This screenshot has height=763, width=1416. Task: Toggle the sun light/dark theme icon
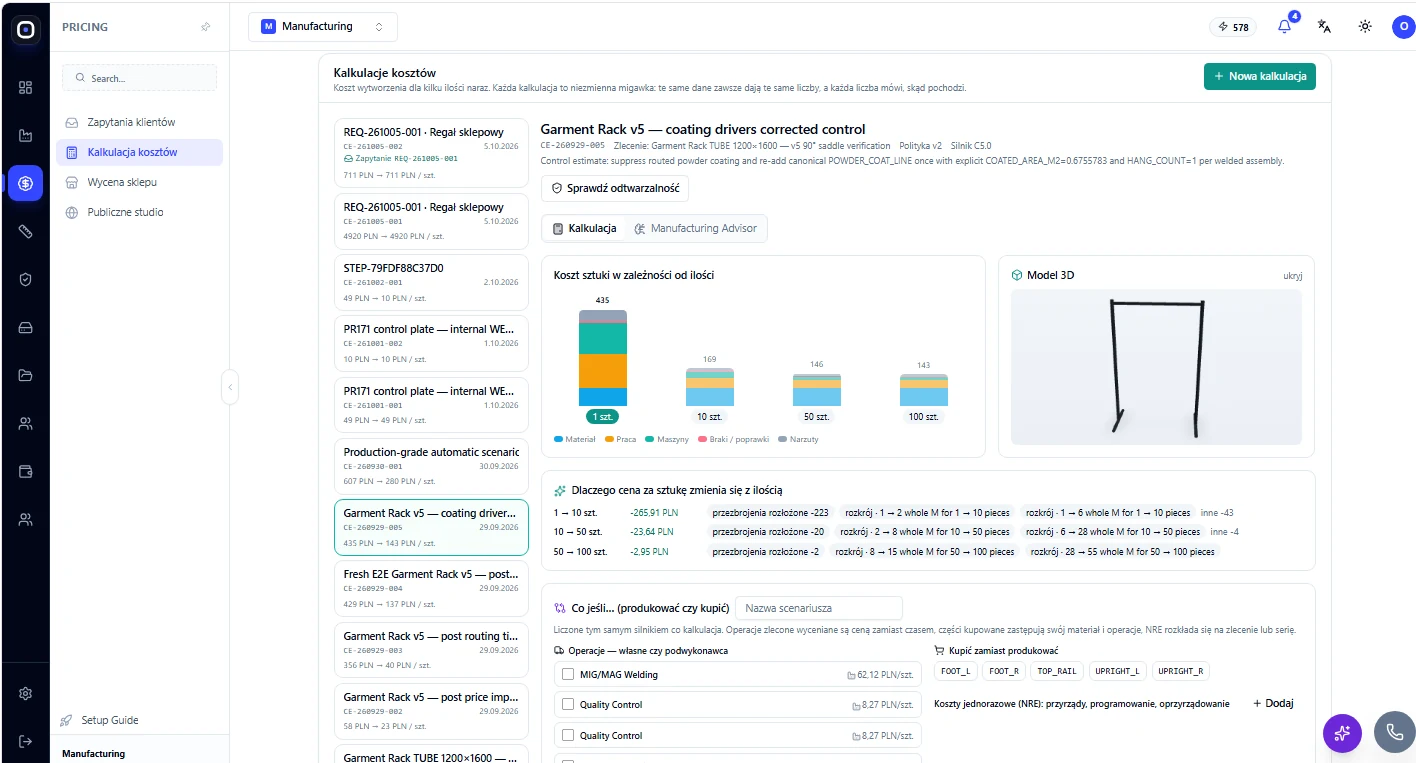(x=1364, y=27)
